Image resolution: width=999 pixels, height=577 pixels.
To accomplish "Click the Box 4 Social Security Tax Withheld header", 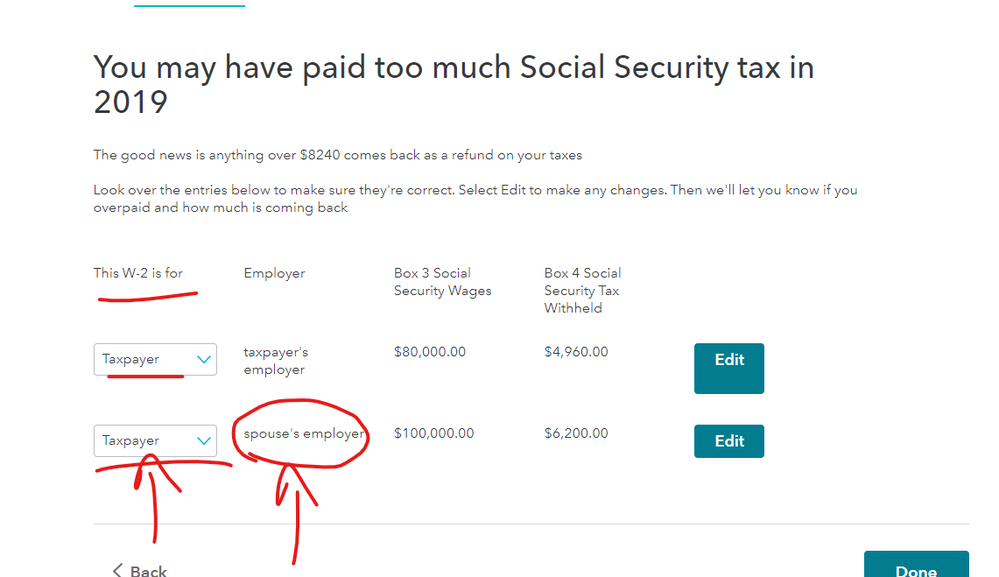I will pyautogui.click(x=582, y=290).
